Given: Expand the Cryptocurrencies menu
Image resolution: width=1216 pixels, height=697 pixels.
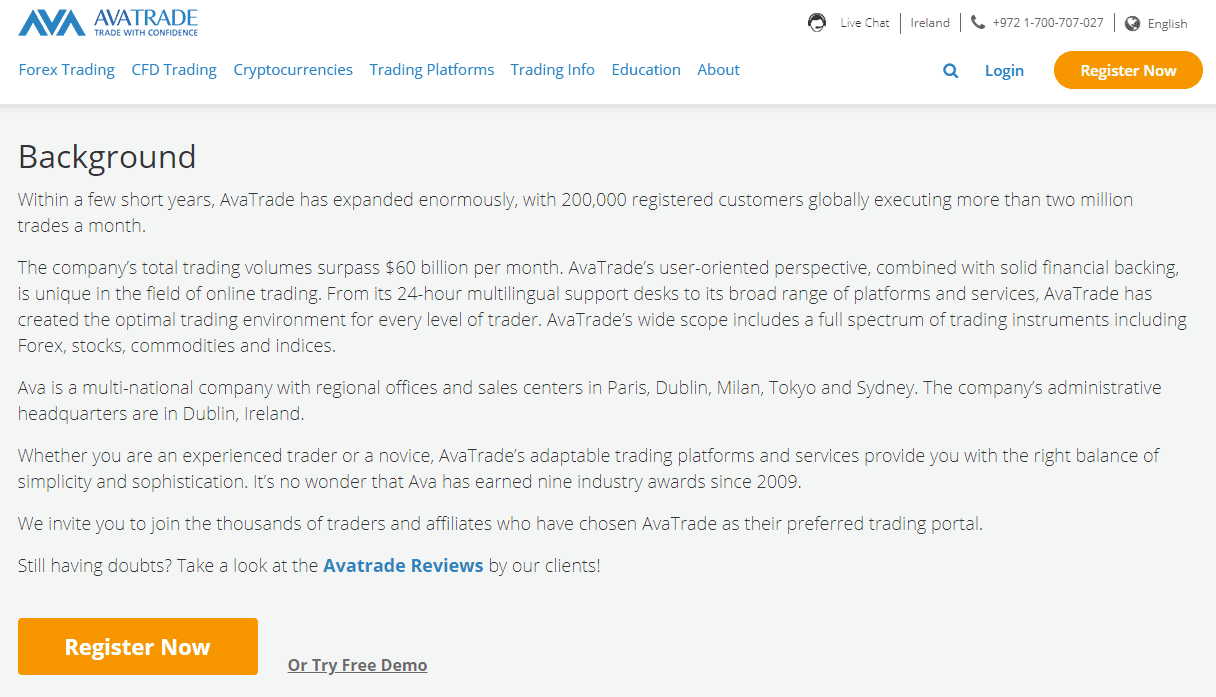Looking at the screenshot, I should 293,70.
